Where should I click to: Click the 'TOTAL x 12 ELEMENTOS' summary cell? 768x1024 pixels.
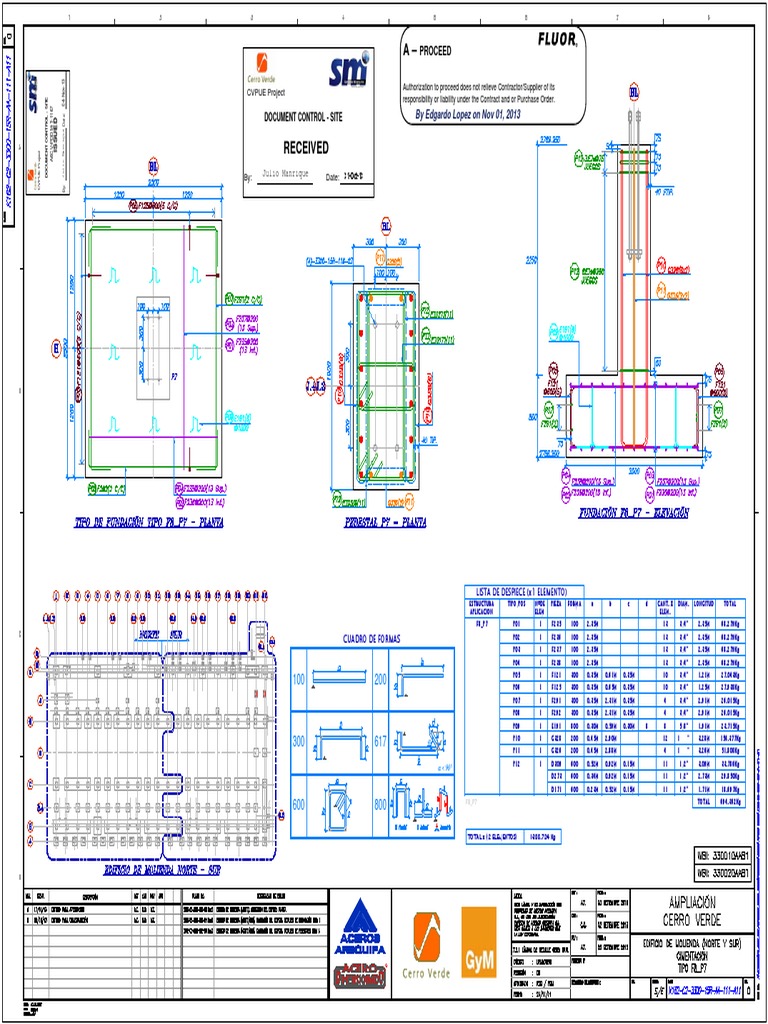(513, 837)
